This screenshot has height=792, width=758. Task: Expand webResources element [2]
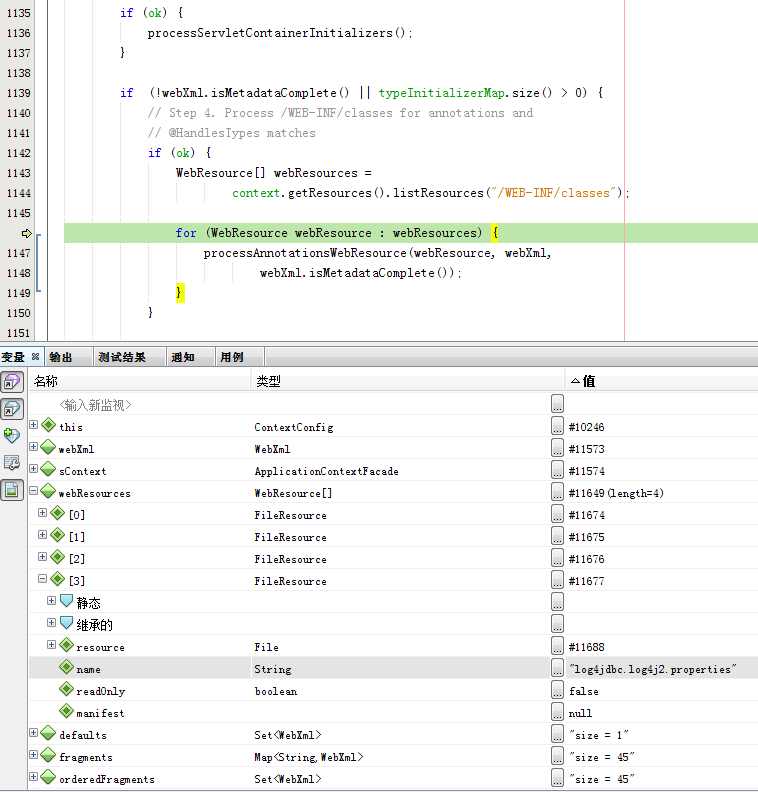point(42,557)
